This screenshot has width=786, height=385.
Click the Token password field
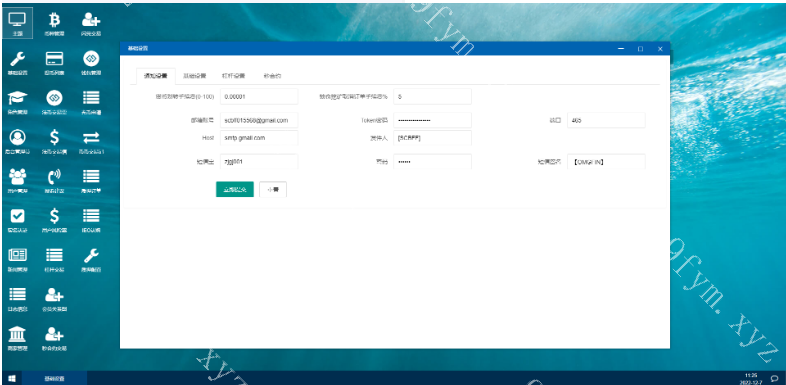tap(433, 120)
